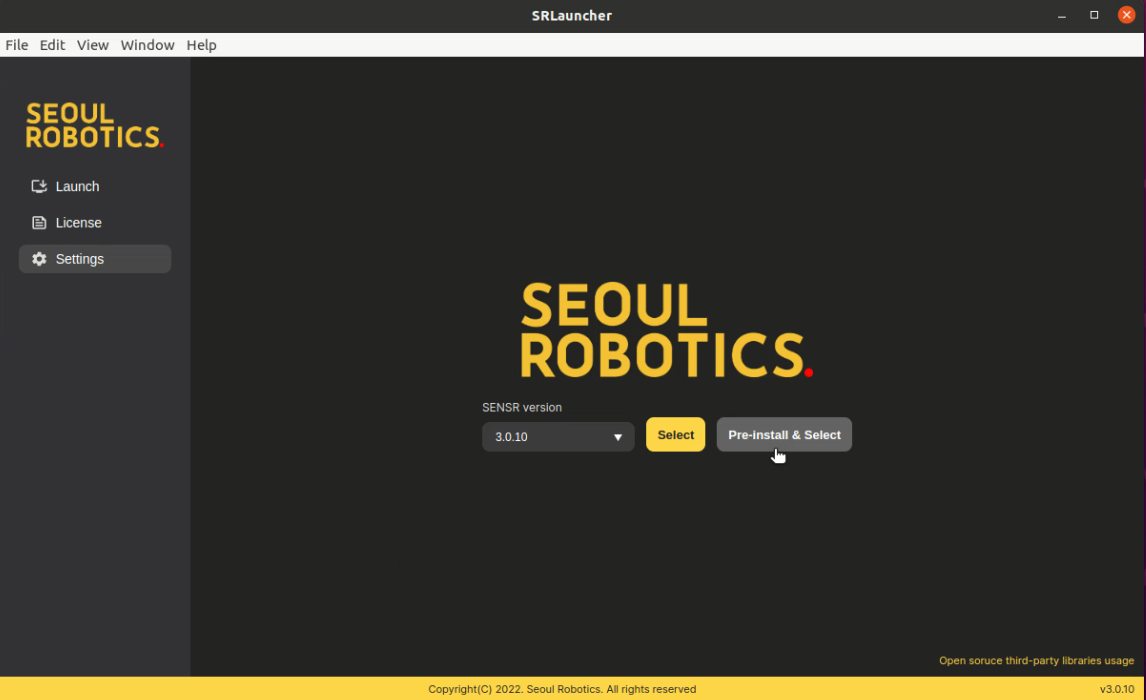Open the Window menu
This screenshot has width=1146, height=700.
[x=147, y=45]
